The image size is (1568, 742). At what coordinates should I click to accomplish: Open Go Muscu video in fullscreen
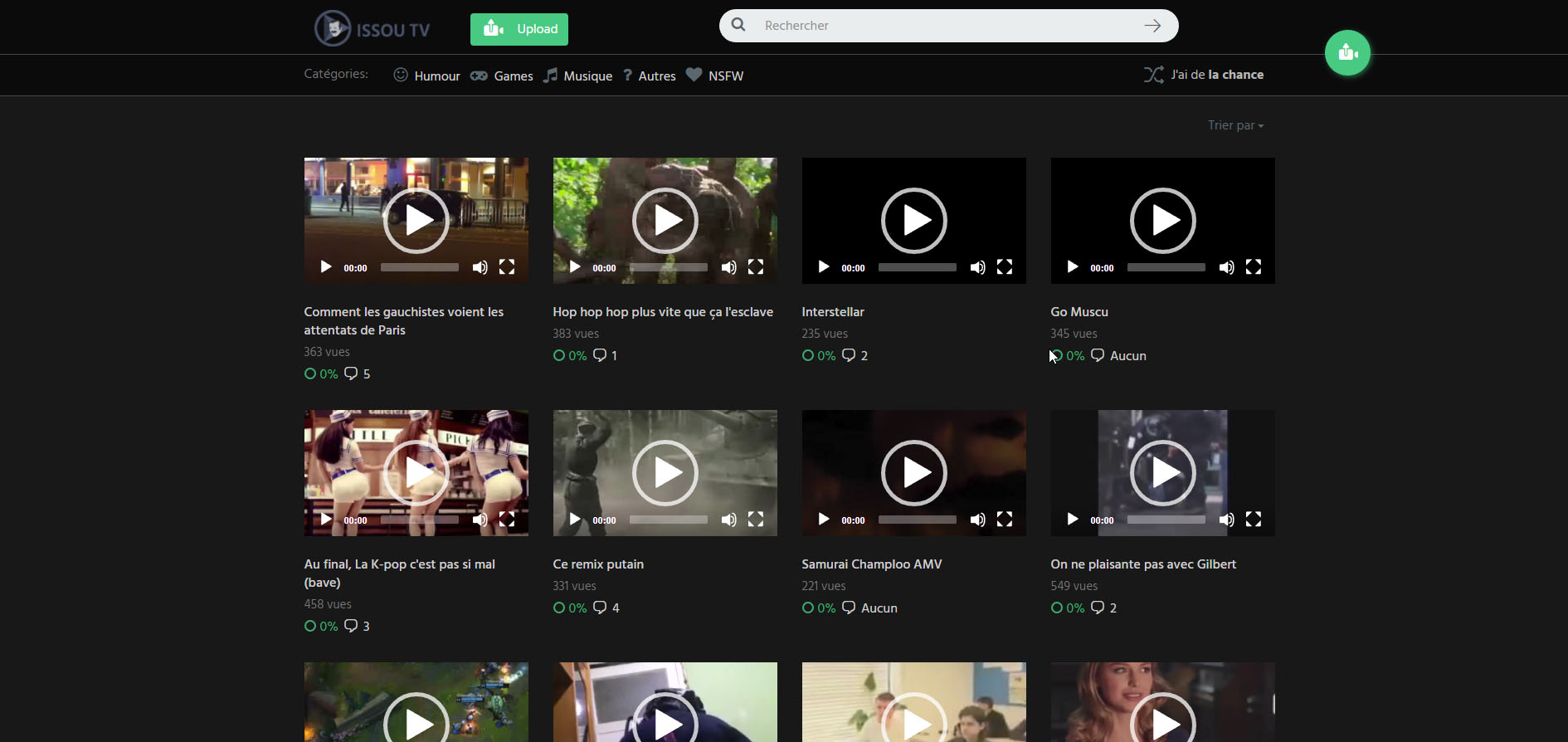pyautogui.click(x=1254, y=267)
